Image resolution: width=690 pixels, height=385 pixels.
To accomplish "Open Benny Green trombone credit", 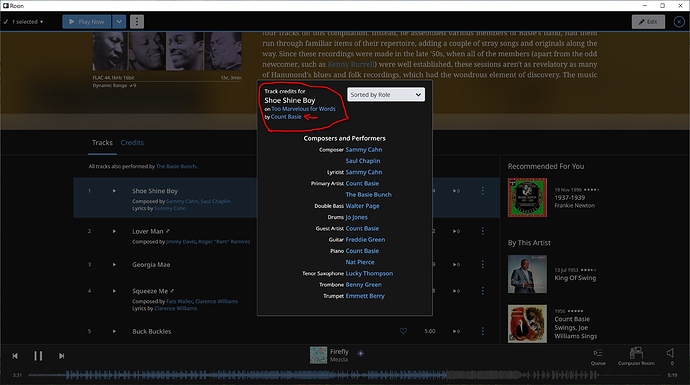I will click(363, 285).
